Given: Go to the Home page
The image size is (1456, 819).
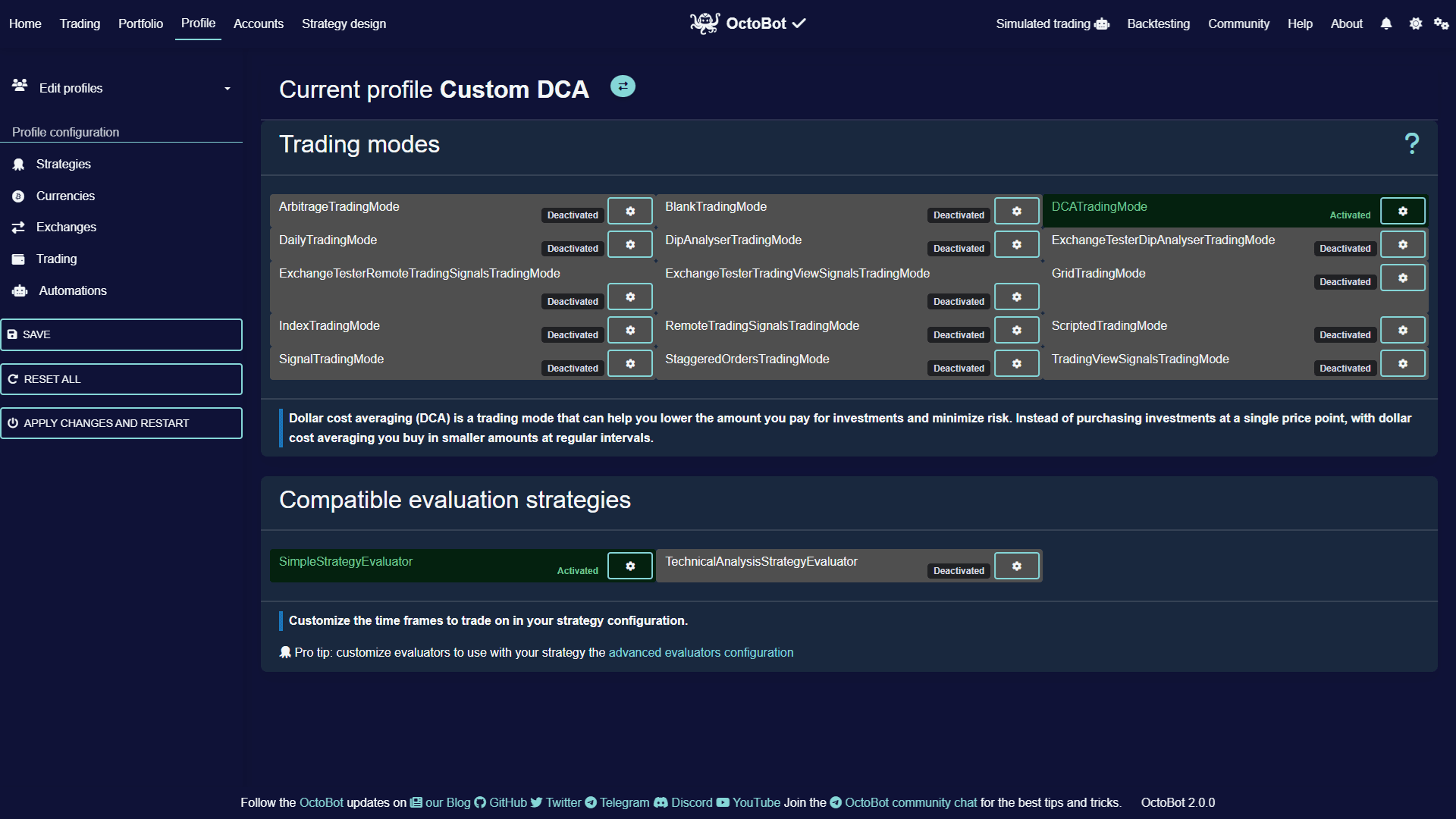Looking at the screenshot, I should pos(25,24).
